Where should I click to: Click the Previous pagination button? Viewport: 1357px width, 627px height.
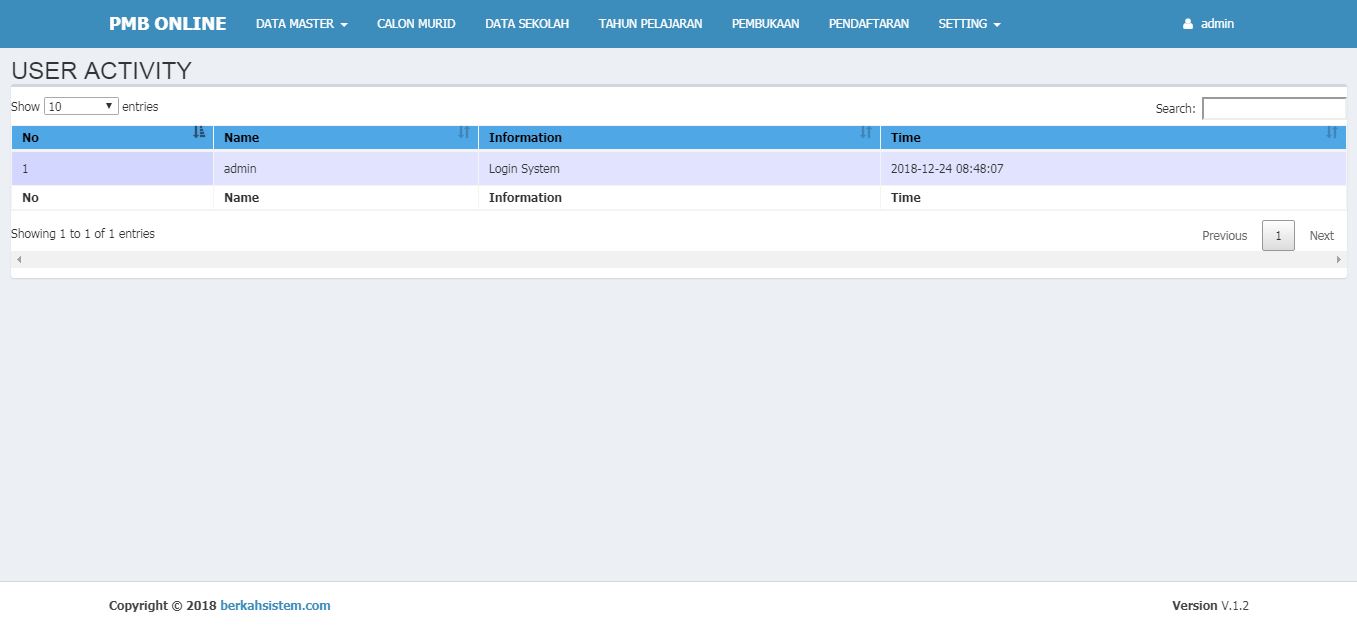coord(1224,236)
